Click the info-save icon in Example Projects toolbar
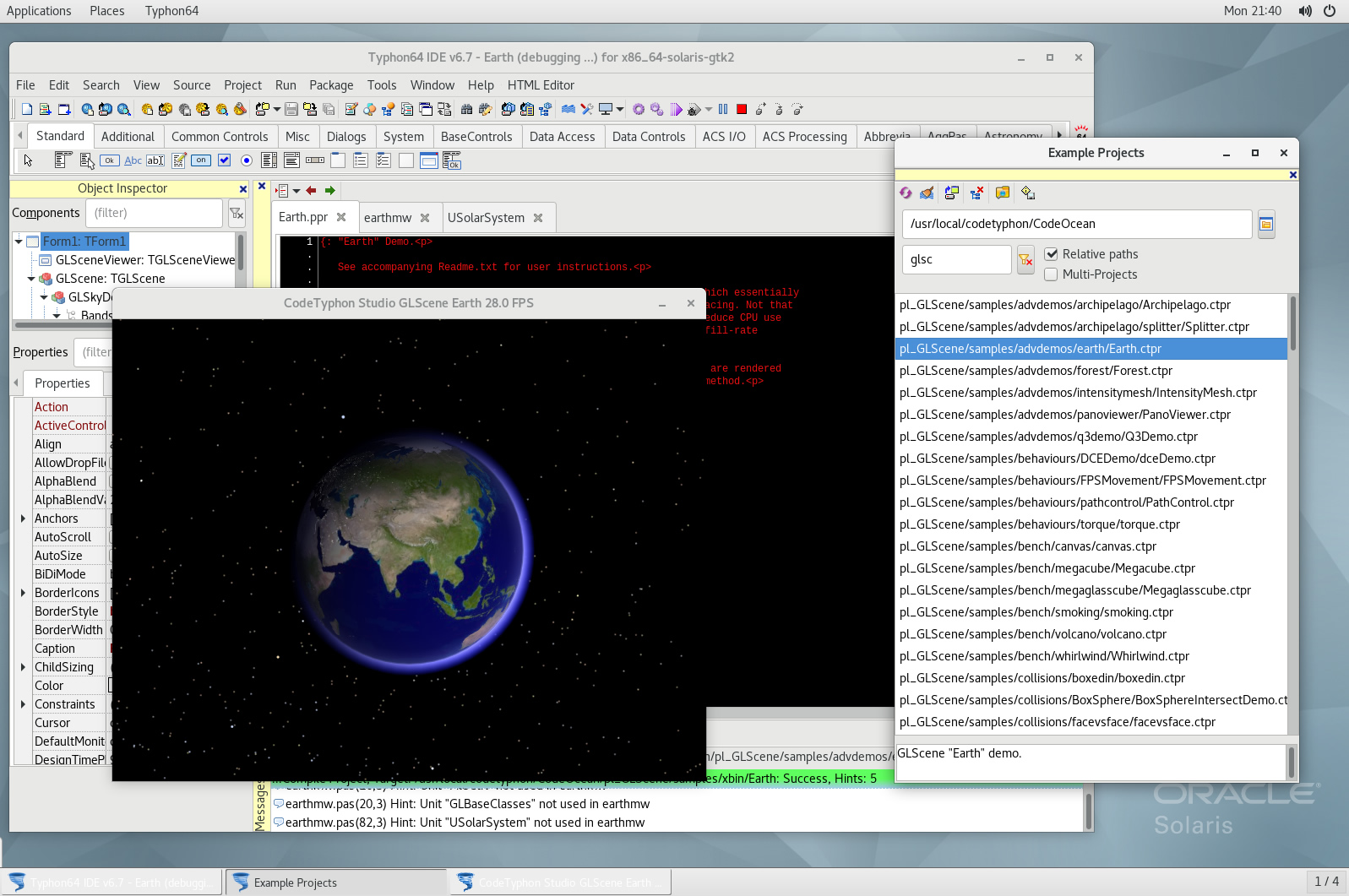Viewport: 1349px width, 896px height. (x=1028, y=193)
